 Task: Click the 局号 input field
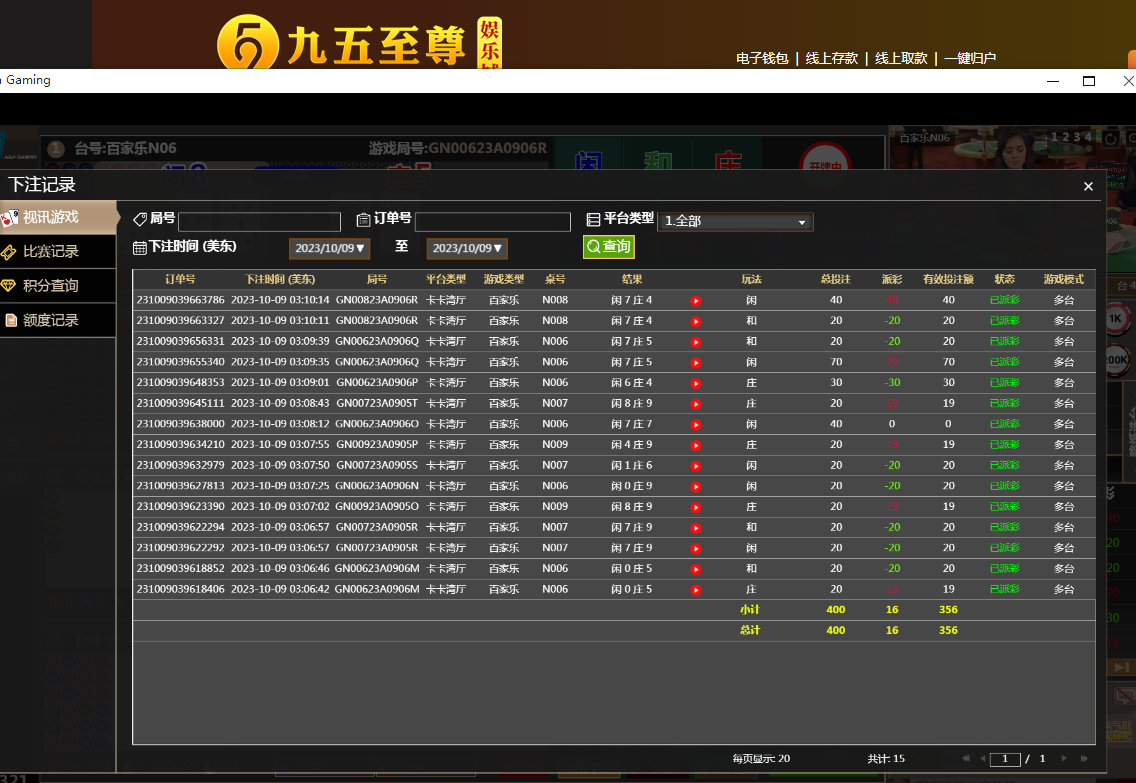tap(259, 222)
